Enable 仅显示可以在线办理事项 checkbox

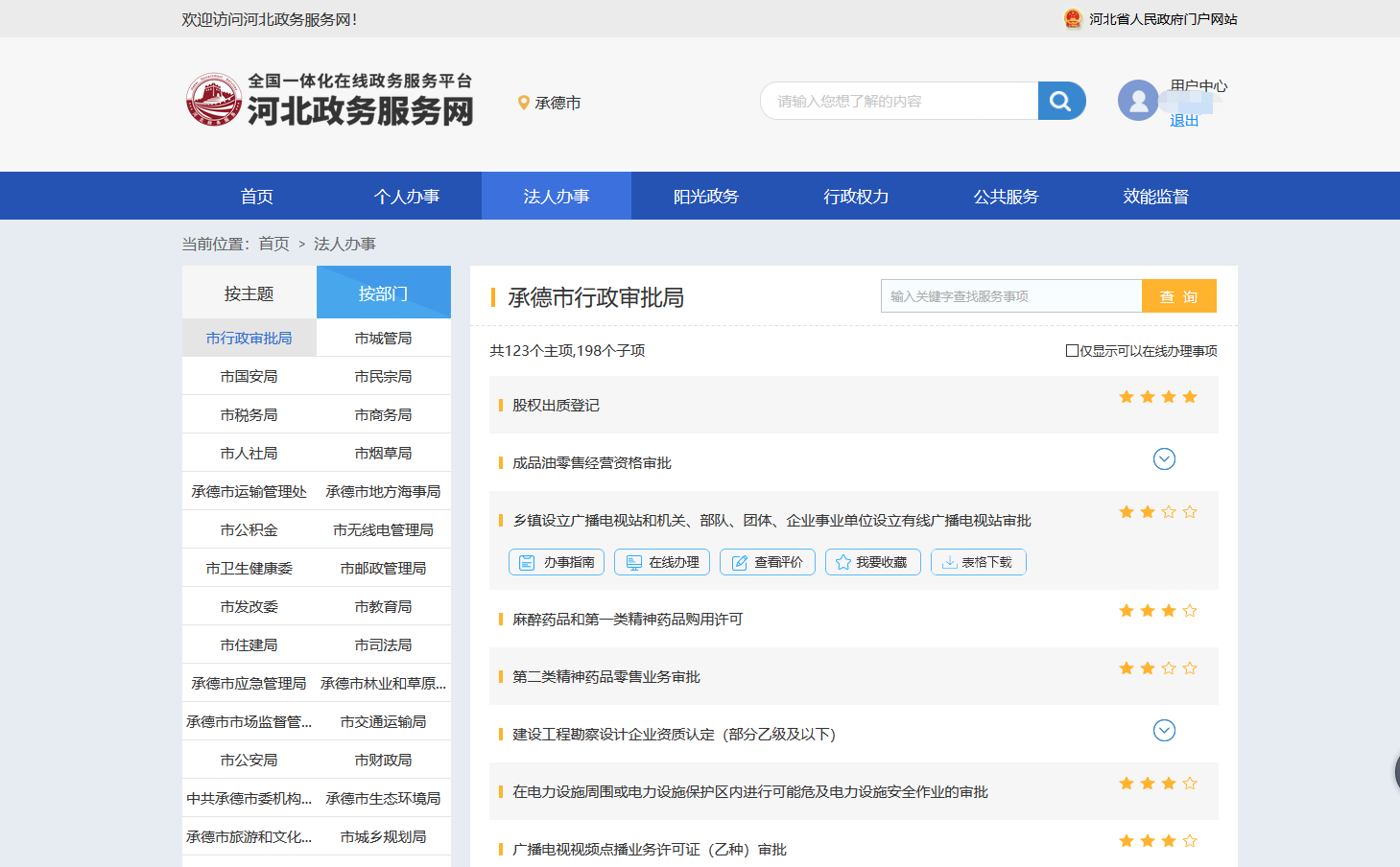[1072, 351]
